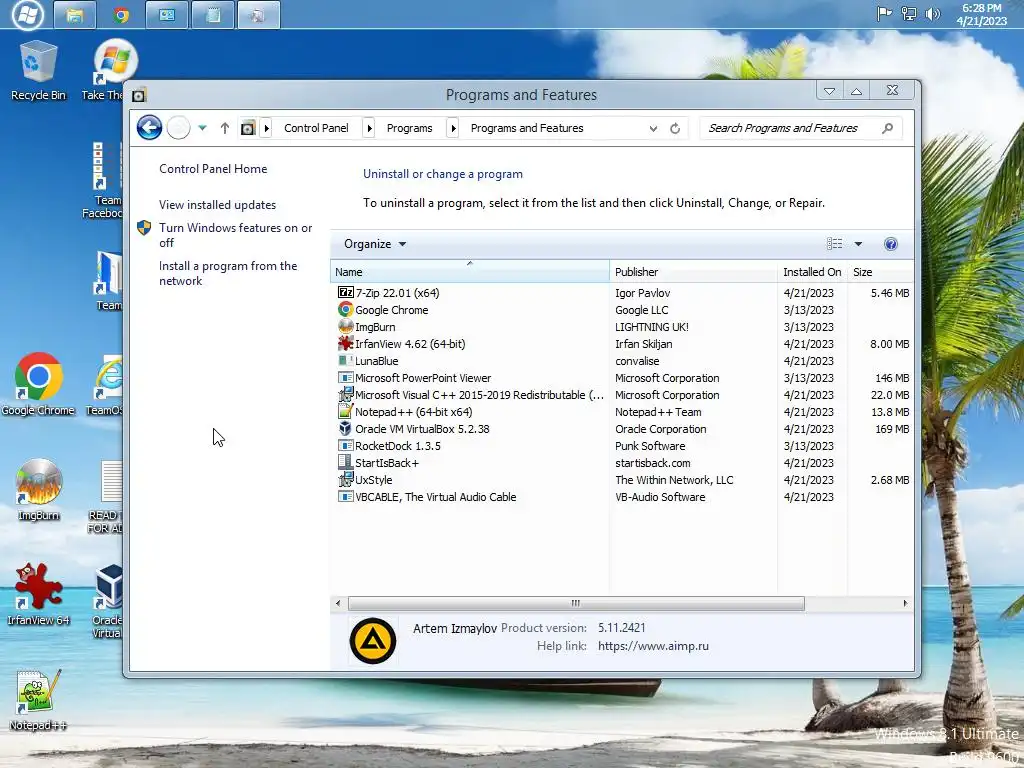The height and width of the screenshot is (768, 1024).
Task: Refresh the Programs and Features list
Action: coord(675,128)
